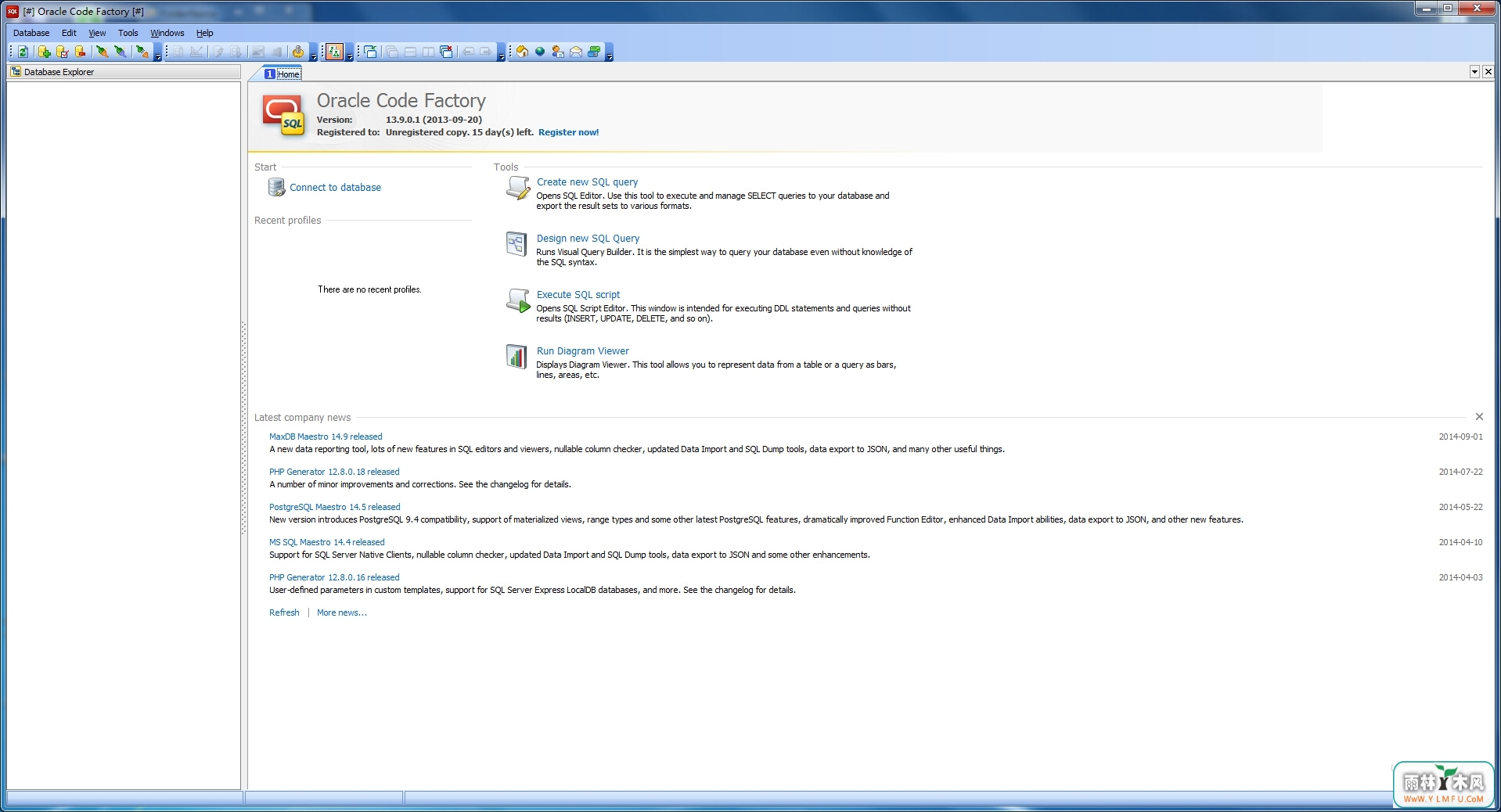Click the Close all windows toolbar icon
This screenshot has height=812, width=1501.
tap(446, 52)
